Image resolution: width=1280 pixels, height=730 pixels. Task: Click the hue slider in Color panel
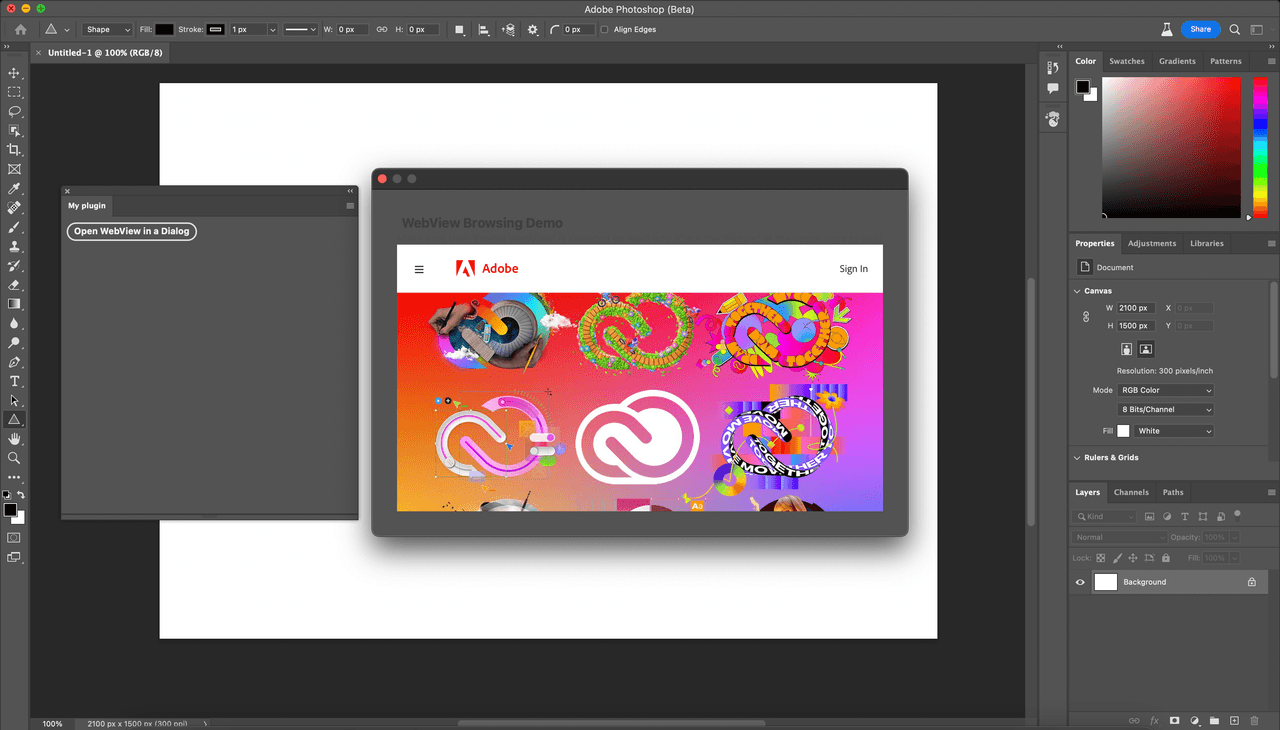pyautogui.click(x=1260, y=146)
